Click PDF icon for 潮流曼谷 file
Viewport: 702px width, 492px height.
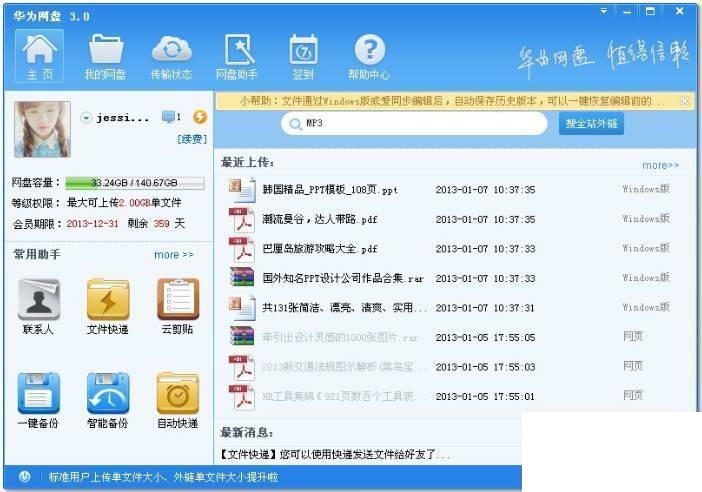point(242,219)
